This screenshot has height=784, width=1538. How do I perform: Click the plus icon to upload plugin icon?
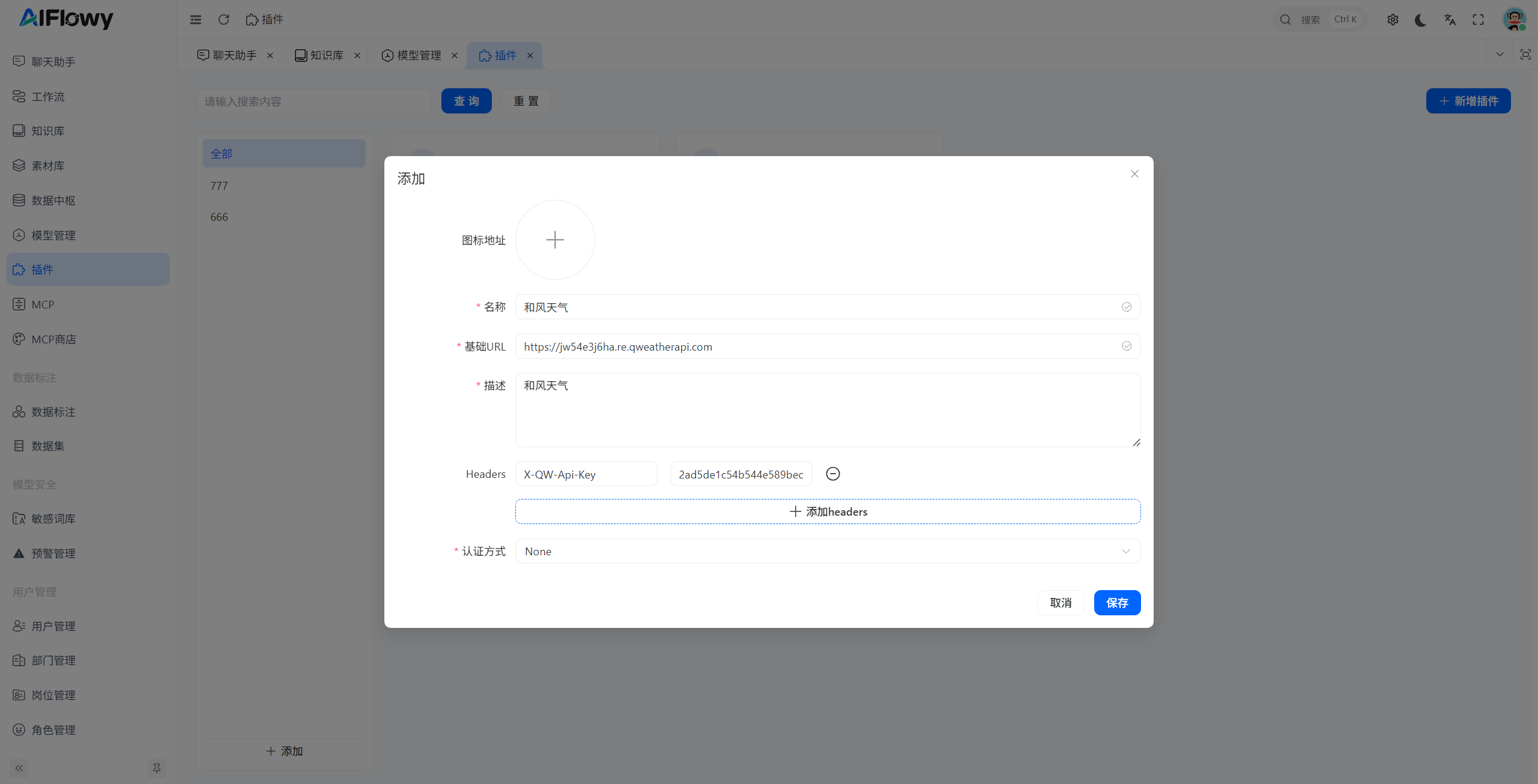click(x=554, y=240)
